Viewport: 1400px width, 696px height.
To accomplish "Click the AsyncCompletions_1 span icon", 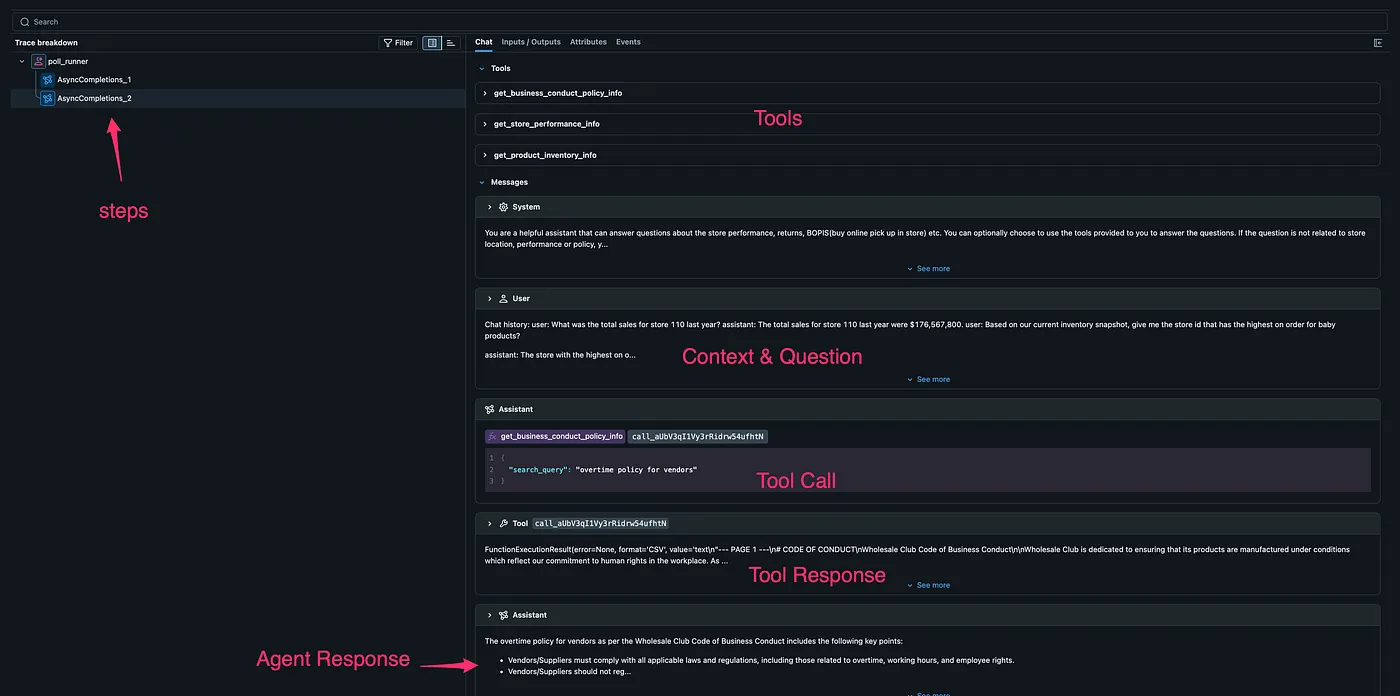I will (46, 79).
